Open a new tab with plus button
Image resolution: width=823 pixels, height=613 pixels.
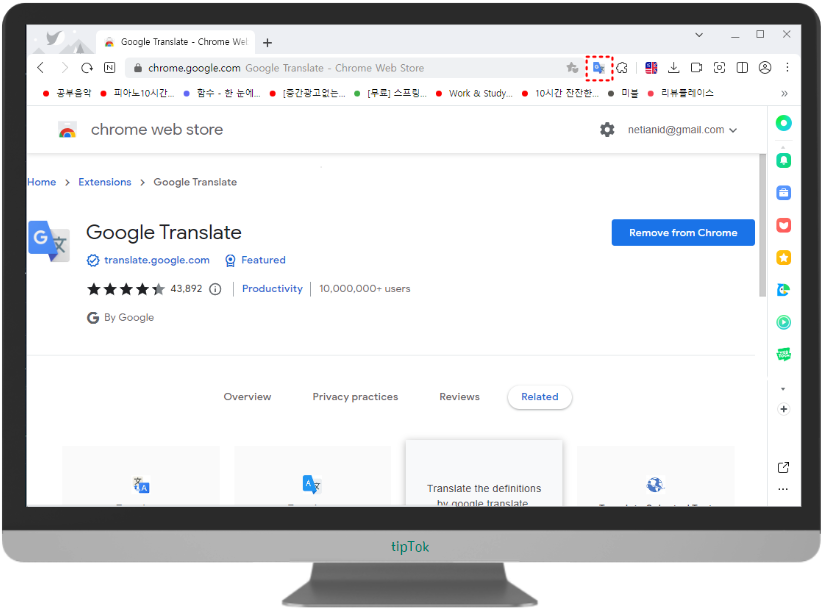pyautogui.click(x=267, y=43)
